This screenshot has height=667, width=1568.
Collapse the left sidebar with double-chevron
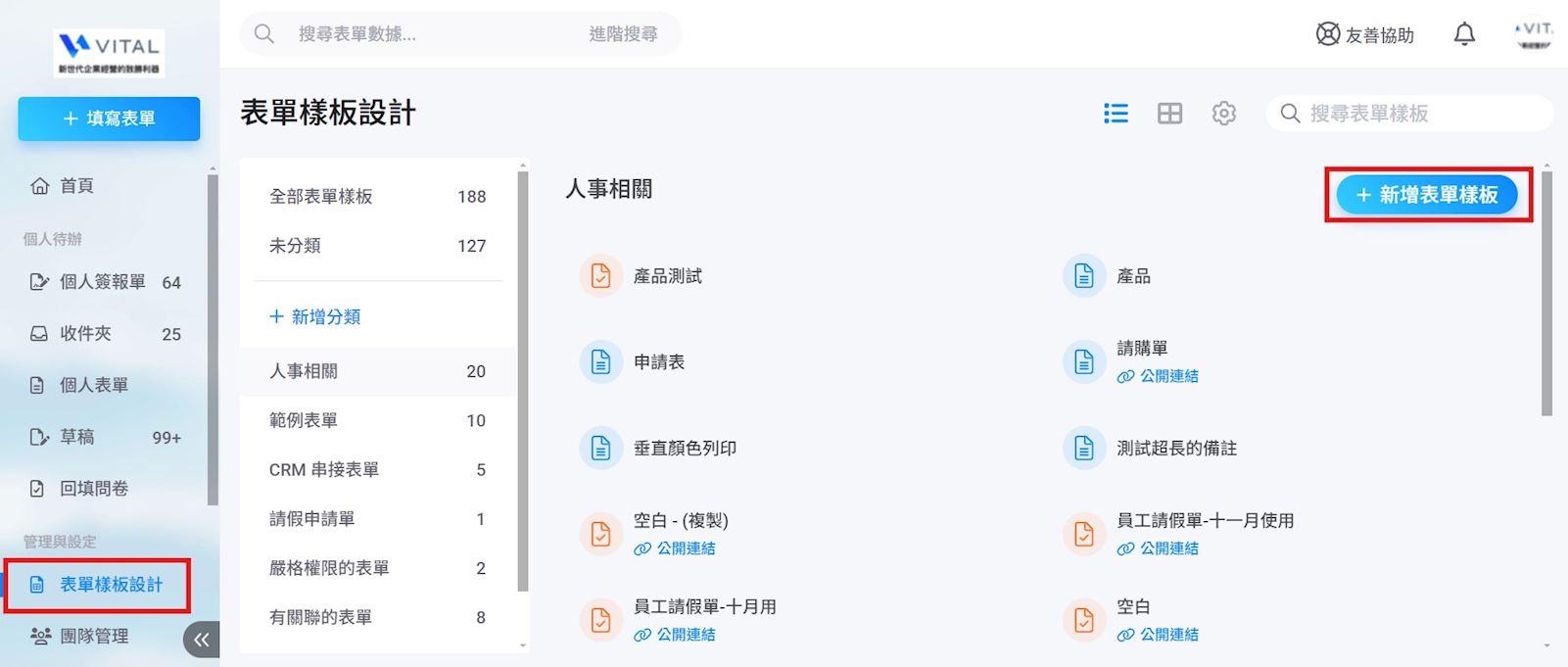pyautogui.click(x=201, y=640)
